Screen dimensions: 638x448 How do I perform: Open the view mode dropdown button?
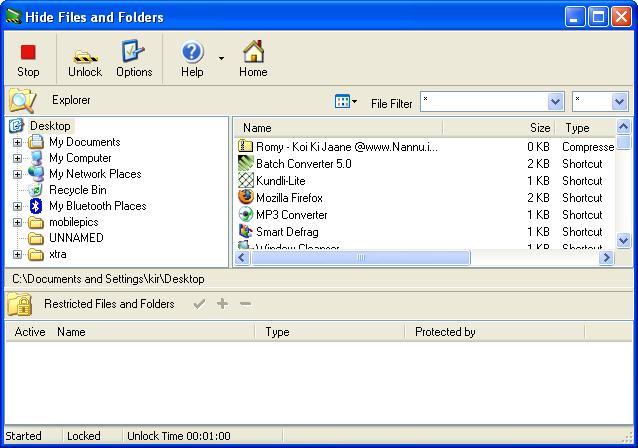[345, 101]
